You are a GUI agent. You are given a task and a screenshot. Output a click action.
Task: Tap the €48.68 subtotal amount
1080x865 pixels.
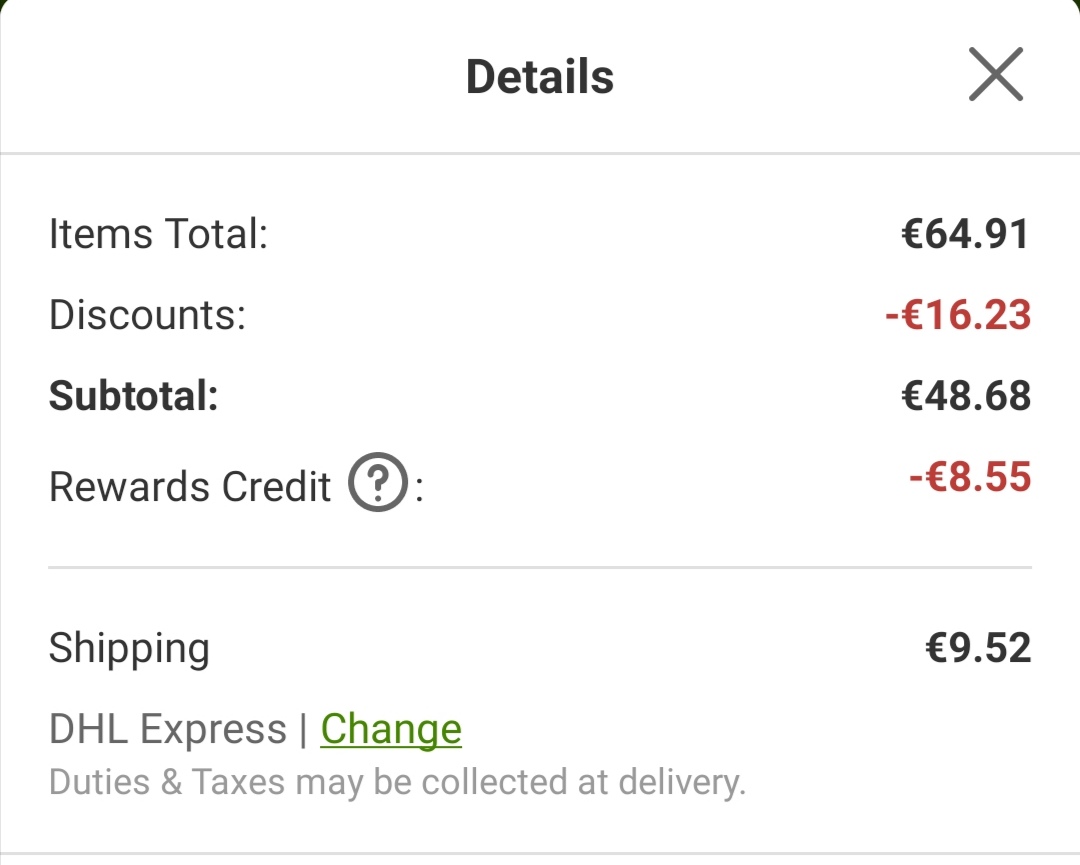click(x=966, y=396)
